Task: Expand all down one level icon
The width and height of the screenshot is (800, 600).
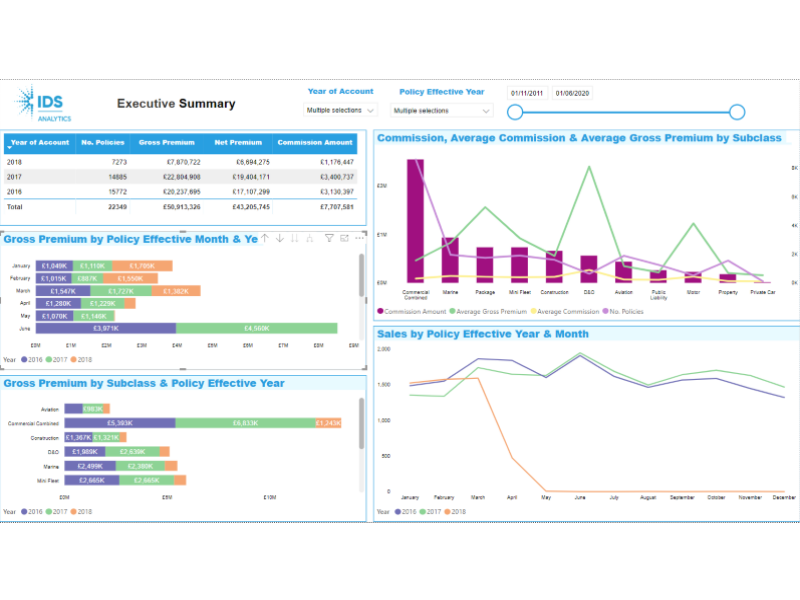Action: [311, 238]
